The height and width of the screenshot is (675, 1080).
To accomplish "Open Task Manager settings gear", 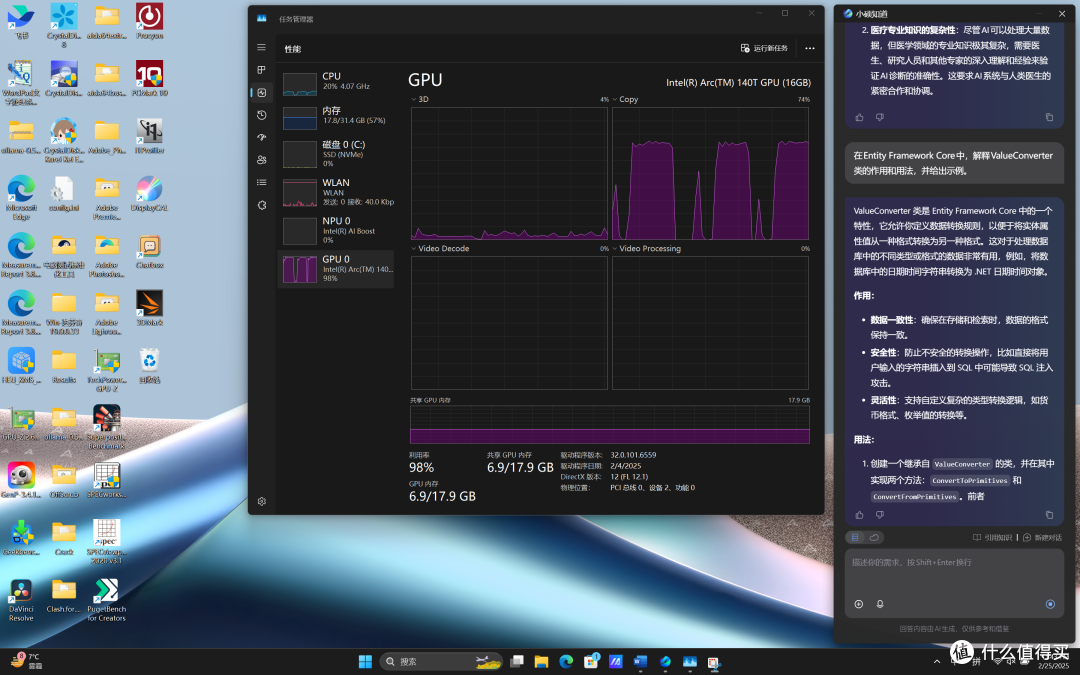I will [x=262, y=501].
